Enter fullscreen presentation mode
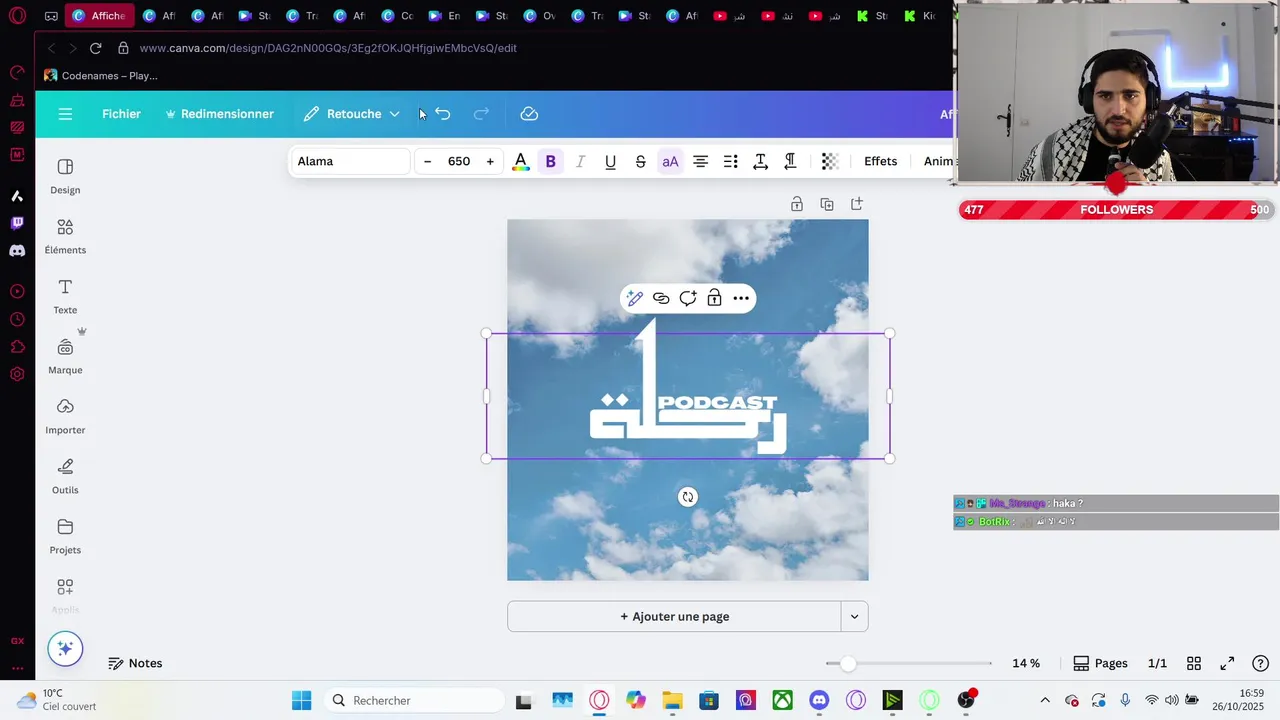Screen dimensions: 1280x720 (x=1227, y=663)
